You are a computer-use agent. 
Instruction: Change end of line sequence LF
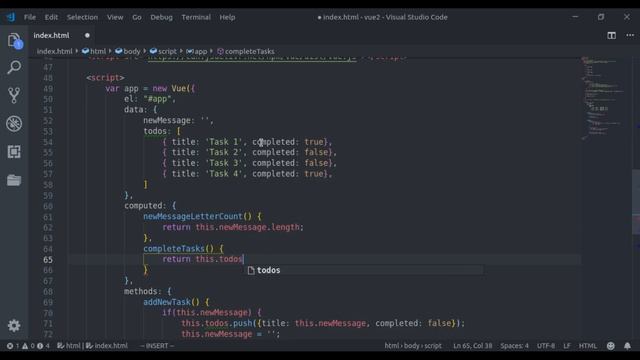[567, 346]
